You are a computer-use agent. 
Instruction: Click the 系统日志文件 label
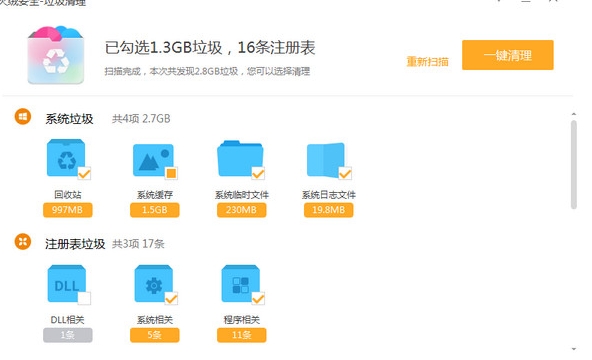(x=328, y=195)
